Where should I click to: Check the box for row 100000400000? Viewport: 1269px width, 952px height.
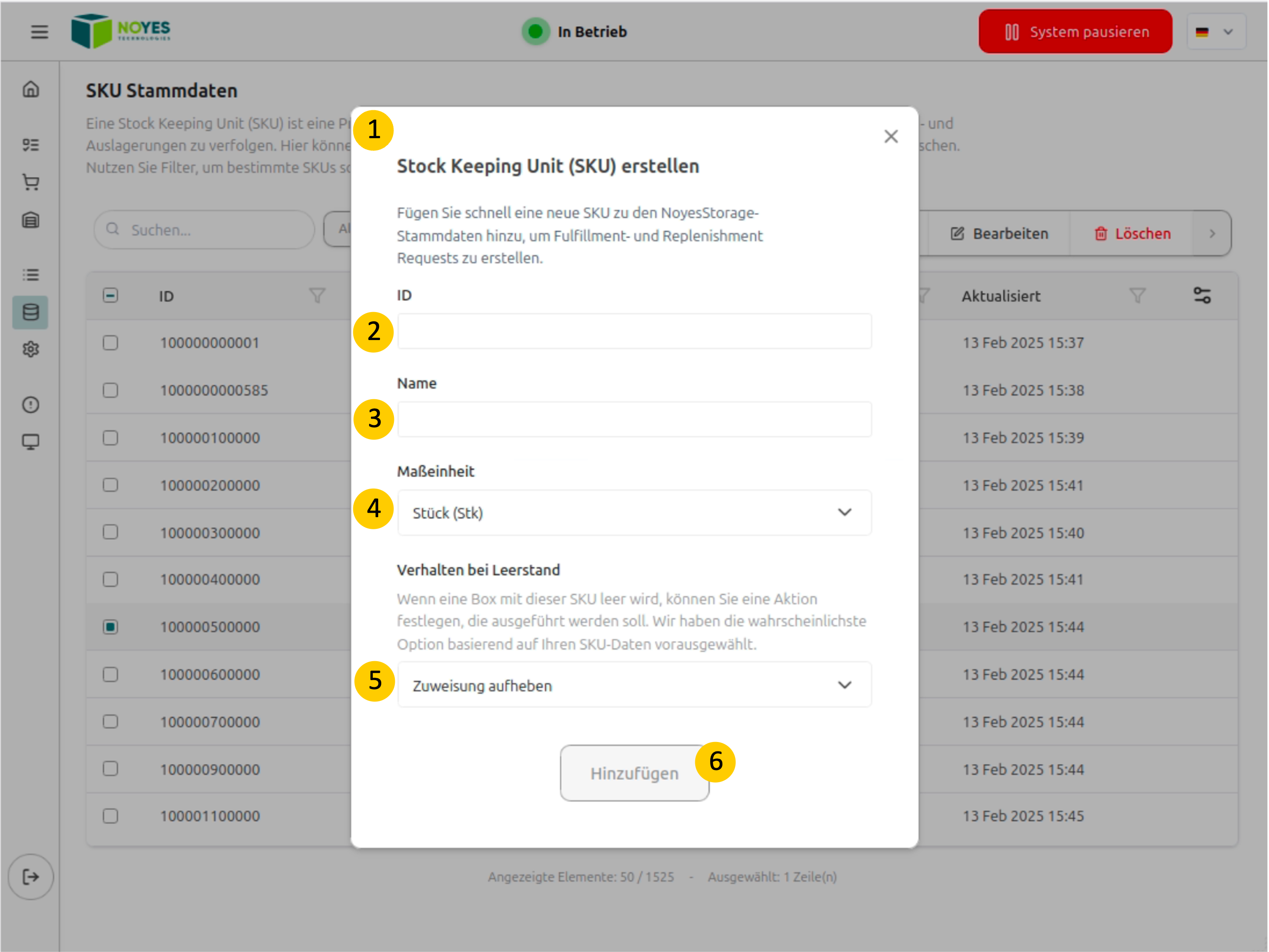(x=110, y=579)
